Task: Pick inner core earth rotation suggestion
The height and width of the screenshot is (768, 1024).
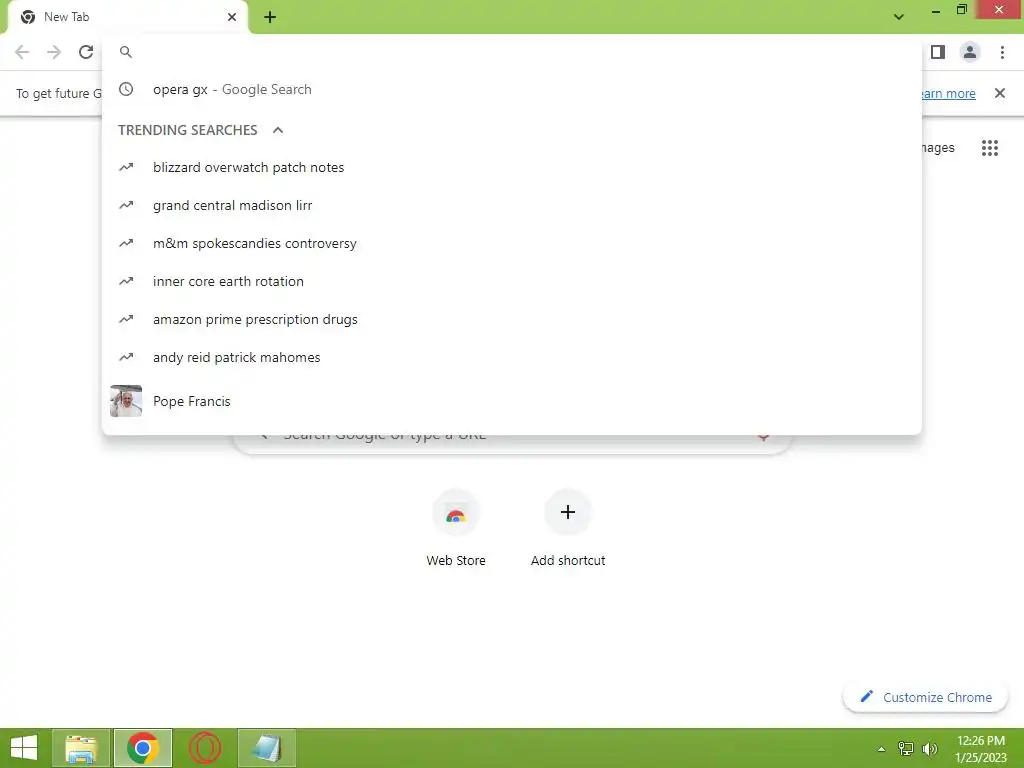Action: [512, 281]
